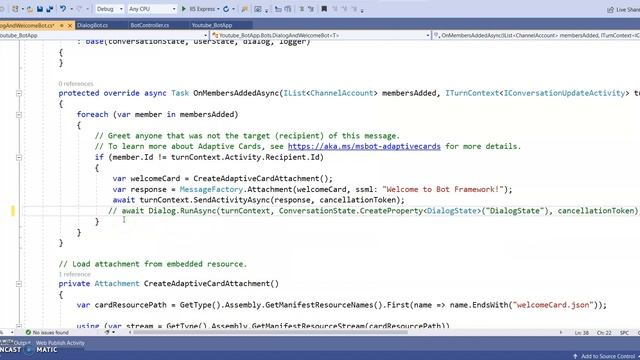Viewport: 640px width, 360px height.
Task: Open the IIS Express target dropdown arrow
Action: [x=218, y=9]
